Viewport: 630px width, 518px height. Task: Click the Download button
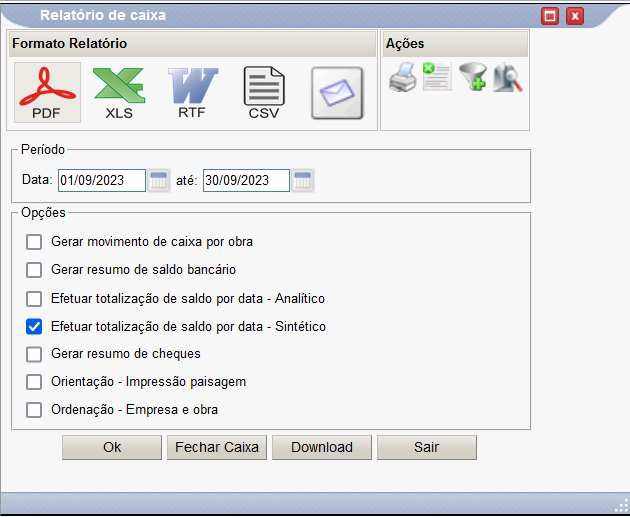[322, 447]
